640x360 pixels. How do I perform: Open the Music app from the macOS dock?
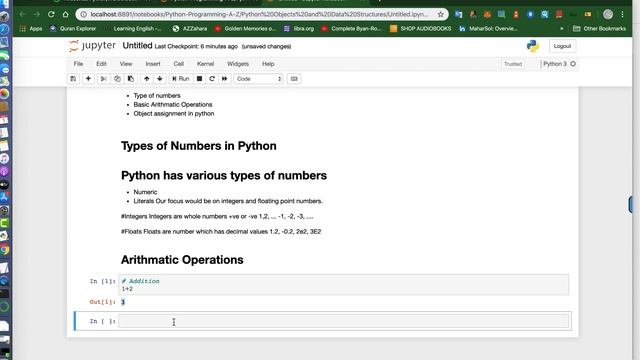click(4, 158)
